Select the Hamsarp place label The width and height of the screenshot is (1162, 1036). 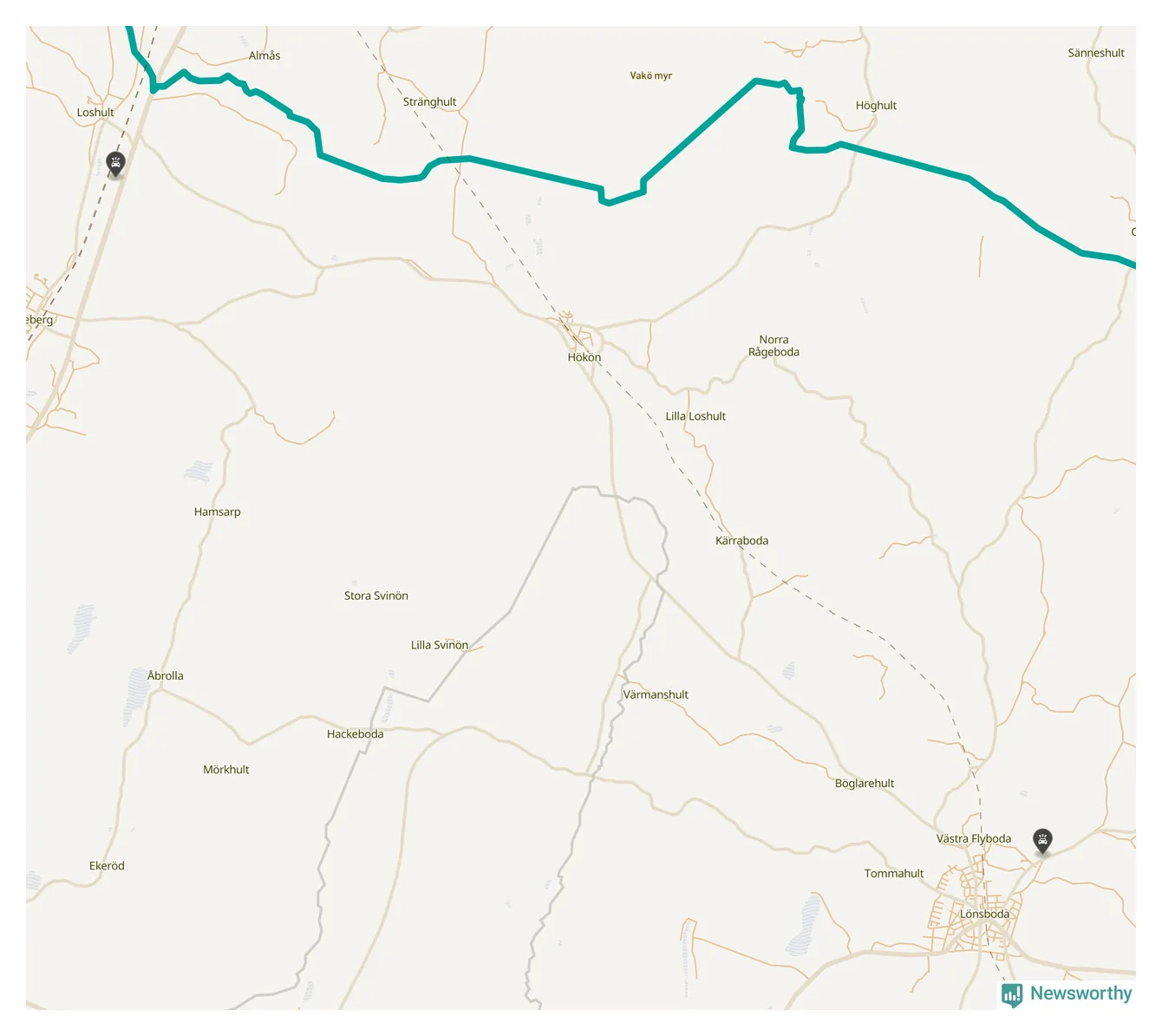[218, 512]
